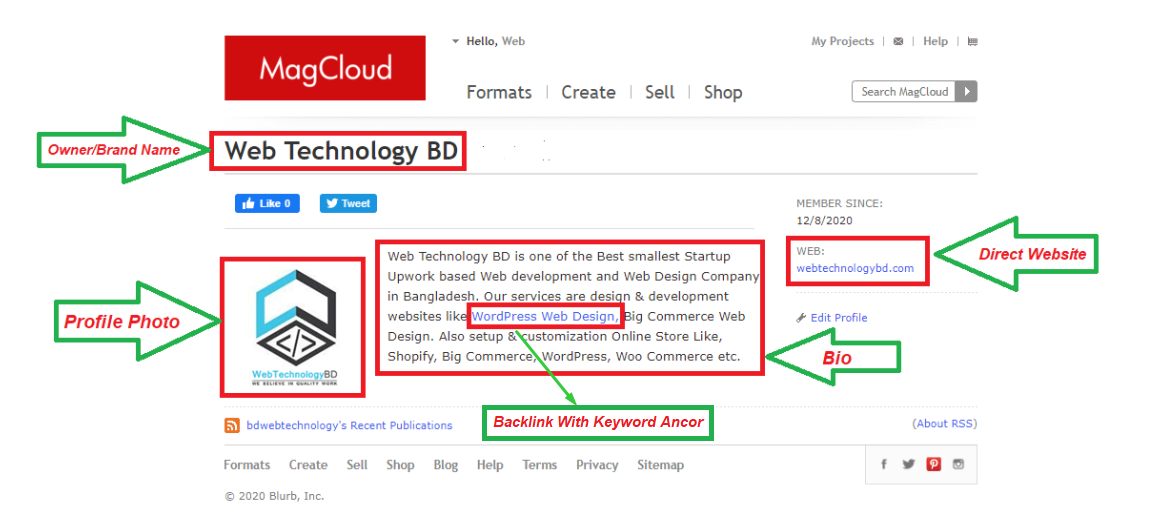The height and width of the screenshot is (524, 1166).
Task: Open the shopping cart icon
Action: 973,42
